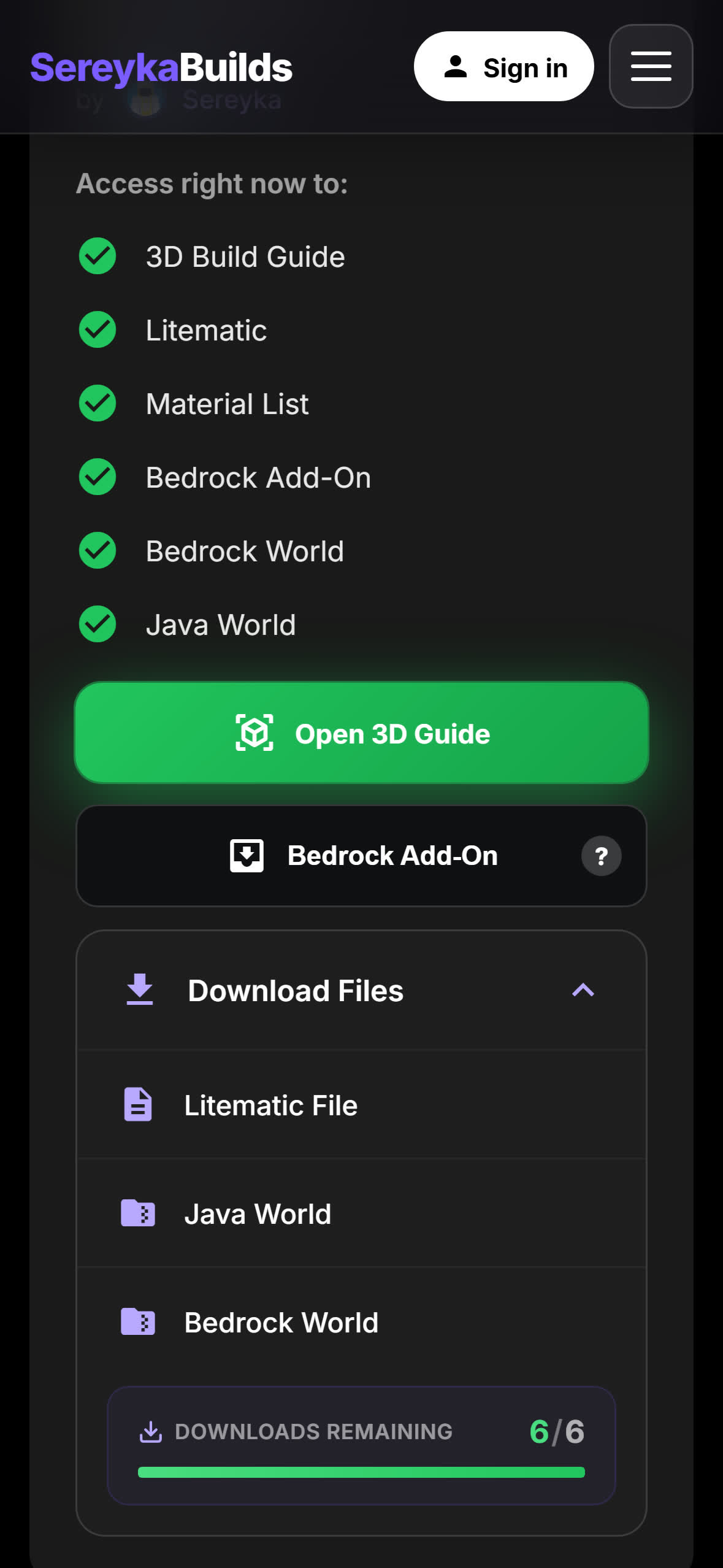Click the small download icon by Downloads Remaining

point(151,1432)
